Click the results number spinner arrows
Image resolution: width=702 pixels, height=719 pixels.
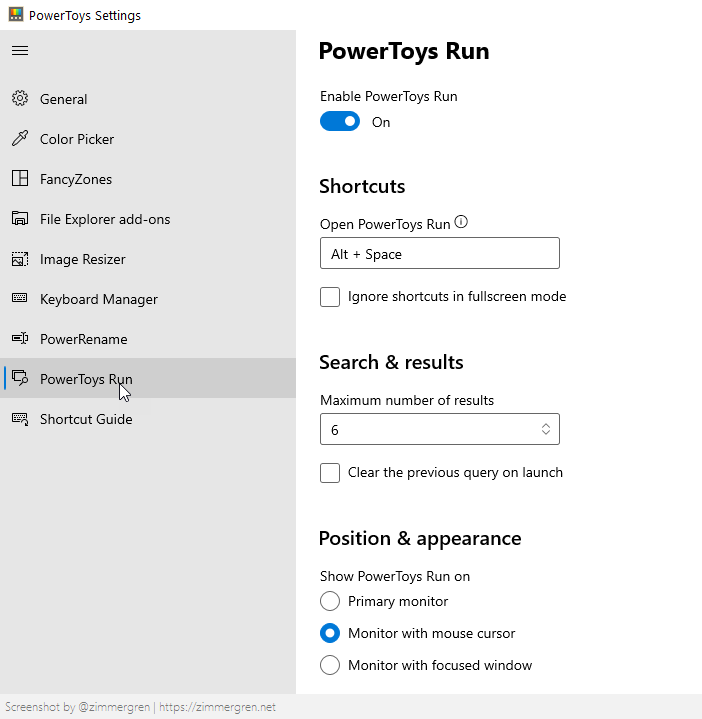pyautogui.click(x=546, y=429)
